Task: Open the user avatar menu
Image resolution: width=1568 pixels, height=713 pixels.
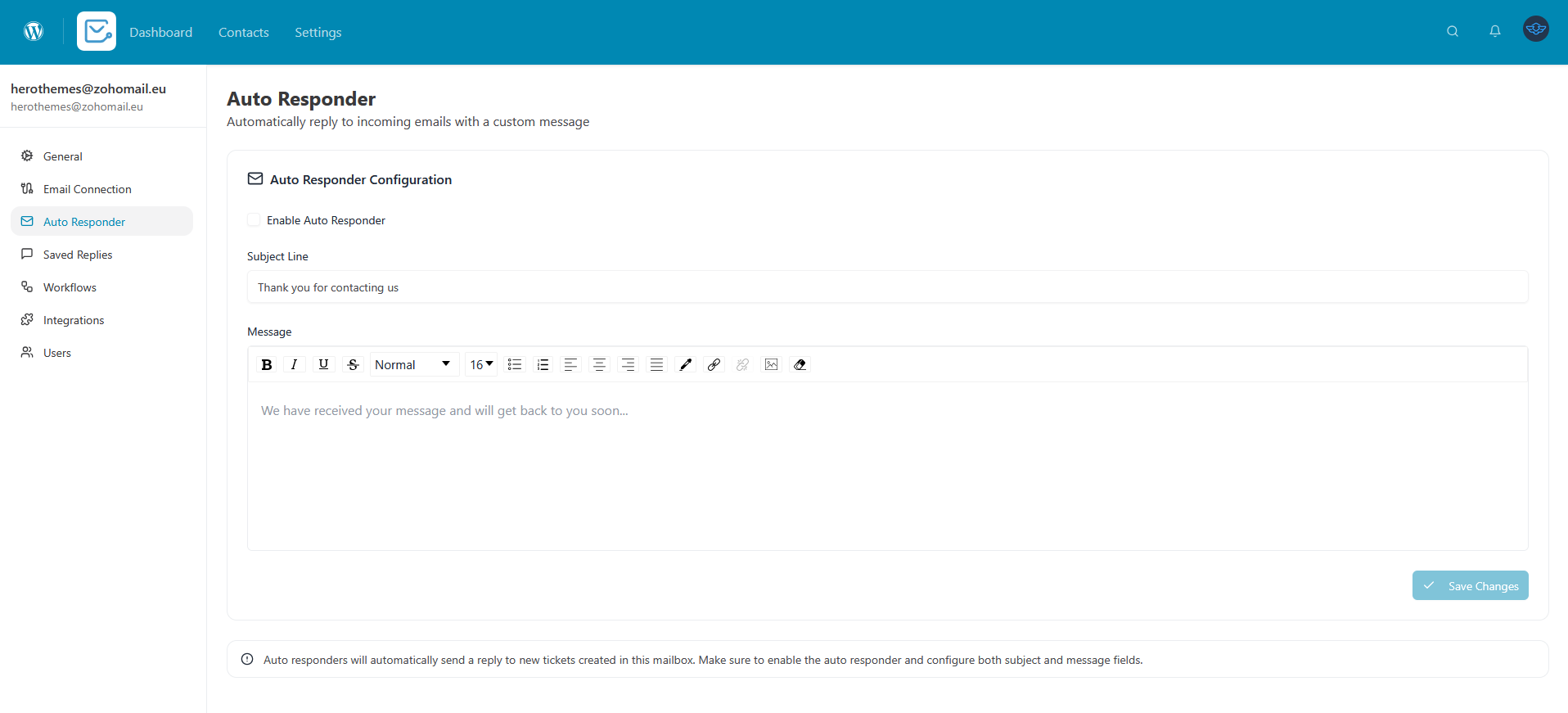Action: [1535, 29]
